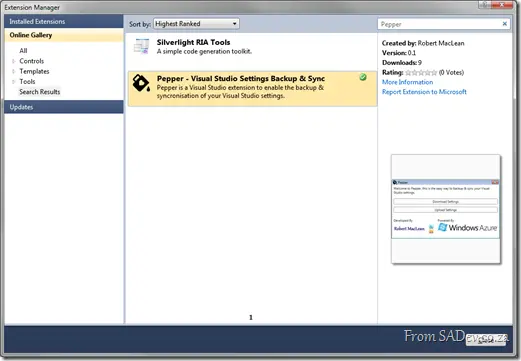The width and height of the screenshot is (521, 361).
Task: Open the Sort by Highest Ranked dropdown
Action: click(196, 24)
